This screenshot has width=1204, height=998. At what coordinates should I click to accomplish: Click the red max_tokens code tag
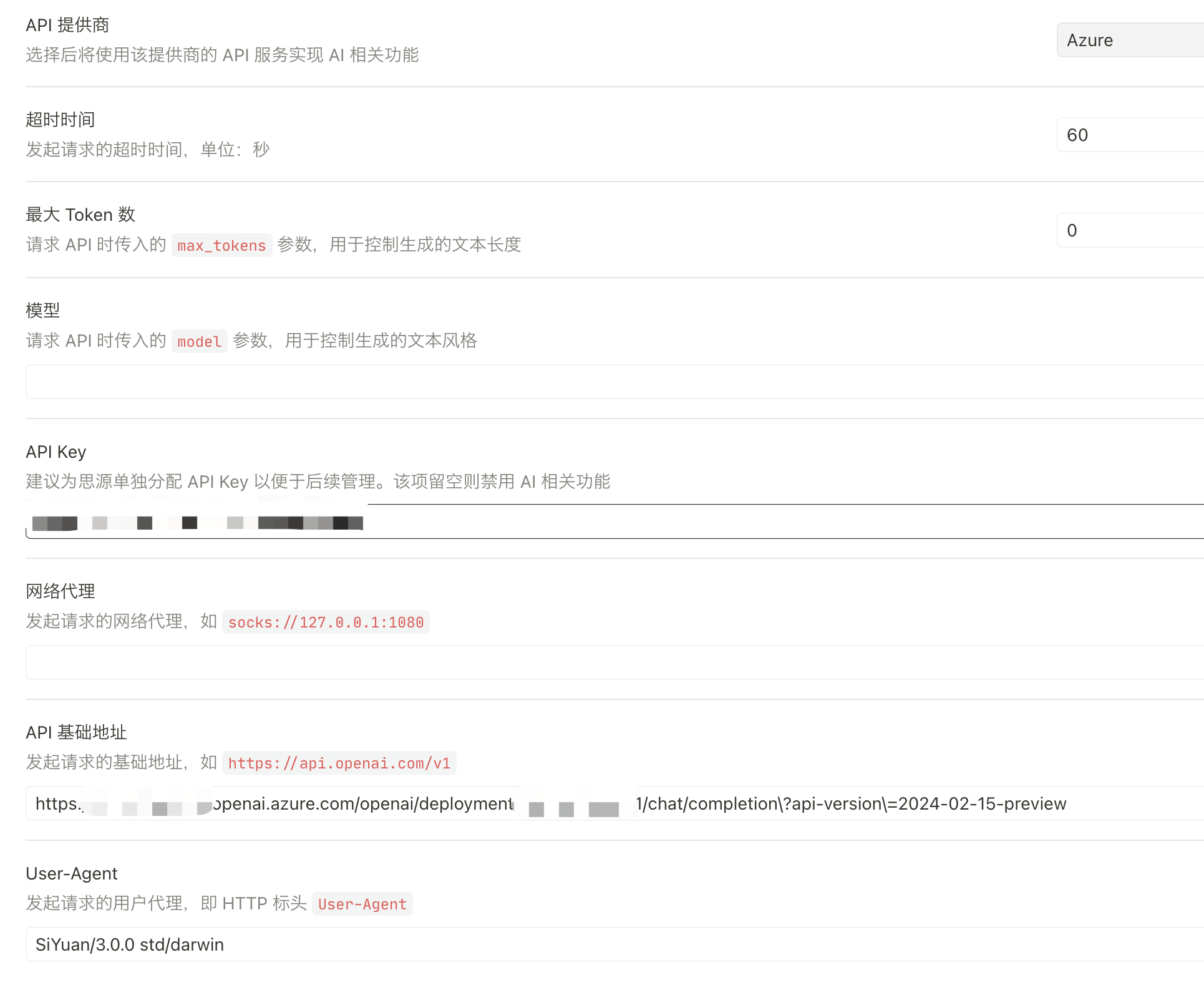click(221, 246)
